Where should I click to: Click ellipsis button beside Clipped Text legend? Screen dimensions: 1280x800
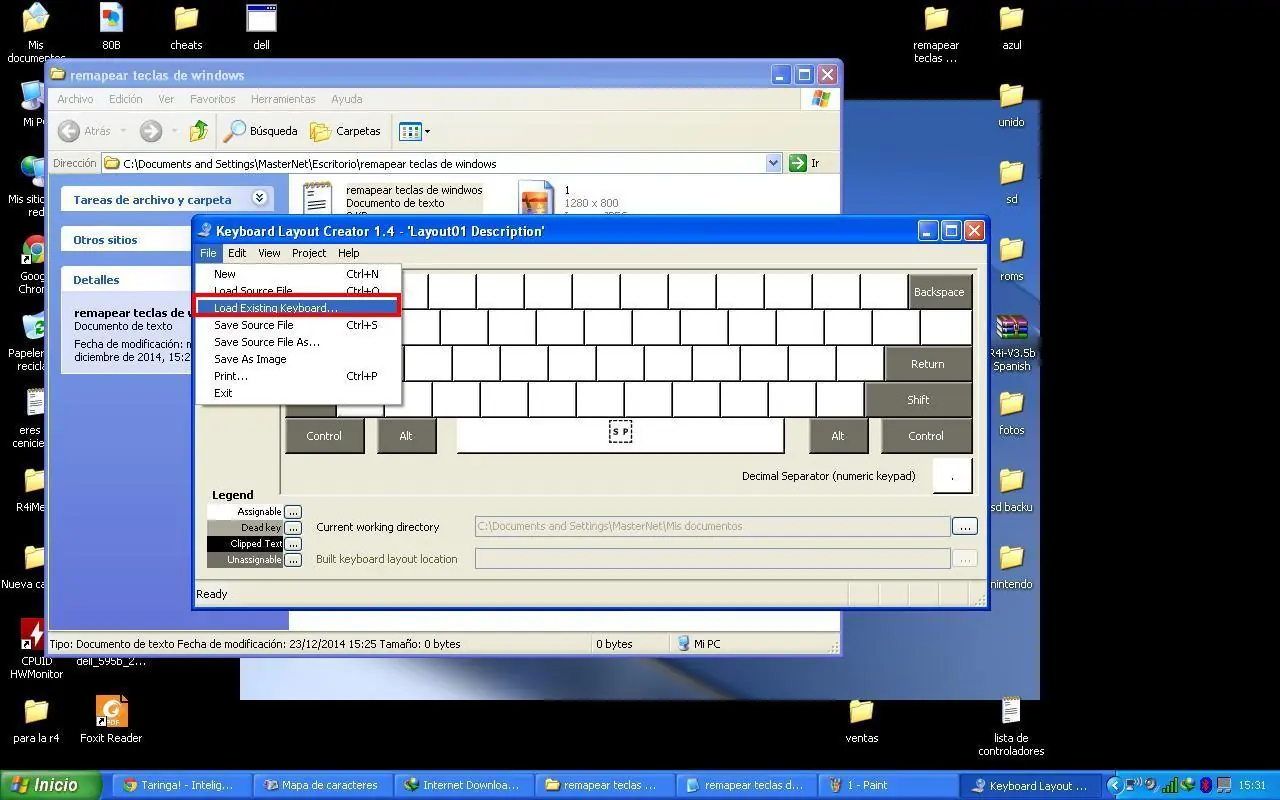pos(293,544)
